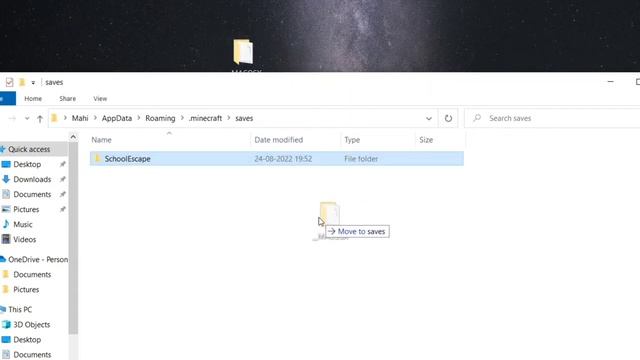Click the SchoolEscape folder icon
This screenshot has width=640, height=360.
pyautogui.click(x=98, y=158)
